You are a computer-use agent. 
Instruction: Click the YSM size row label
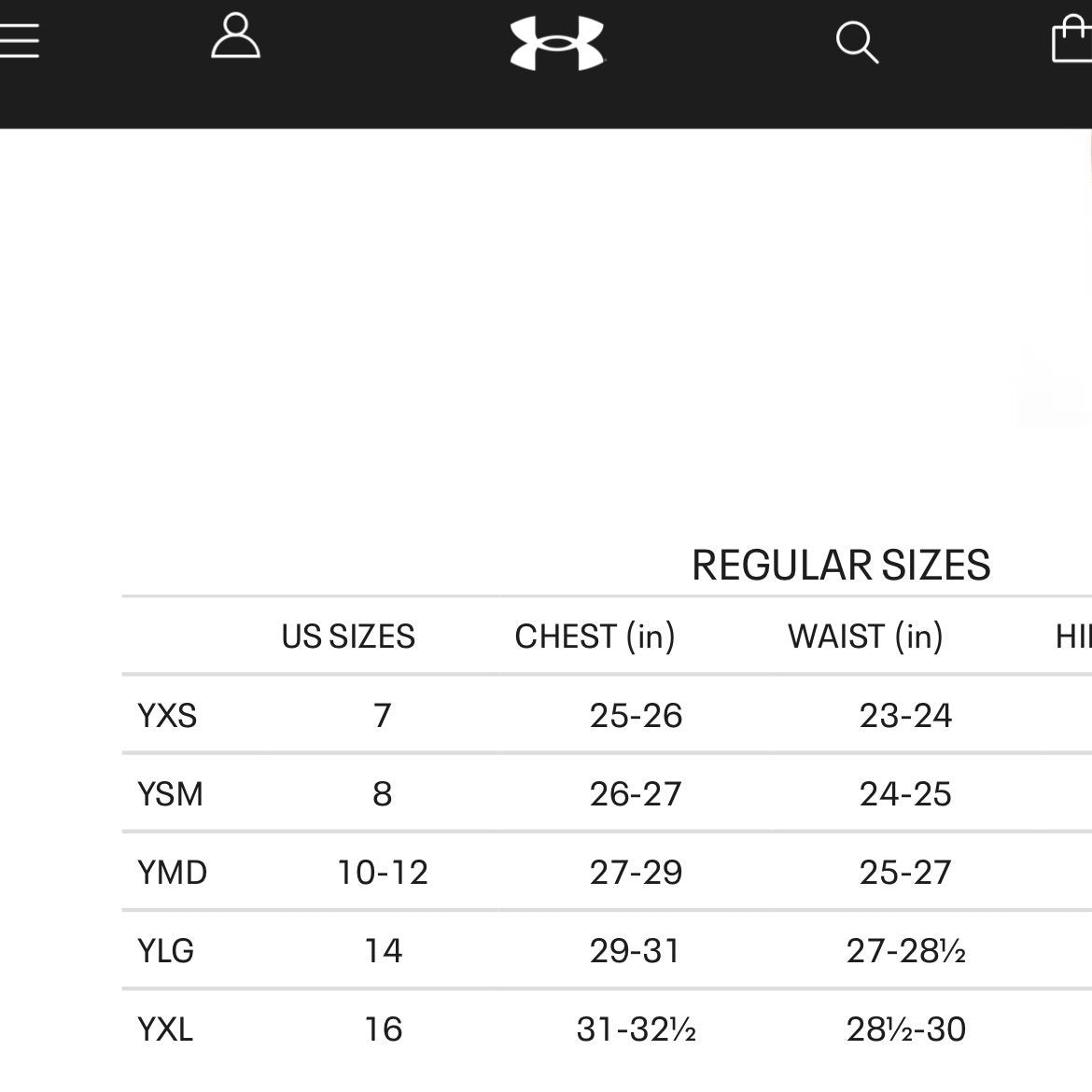(x=170, y=794)
